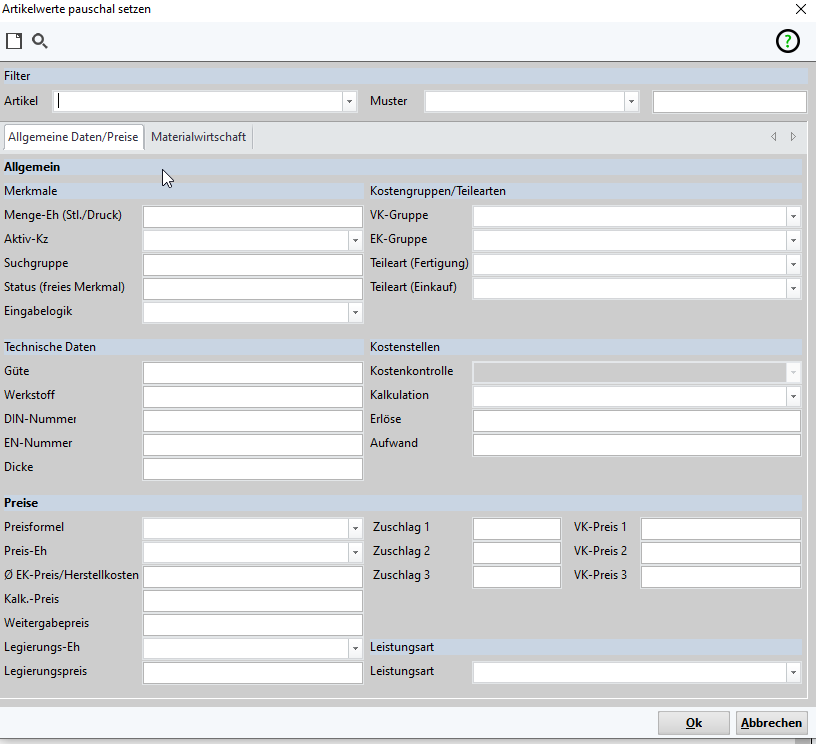Open the VK-Gruppe dropdown
The height and width of the screenshot is (744, 816).
793,216
